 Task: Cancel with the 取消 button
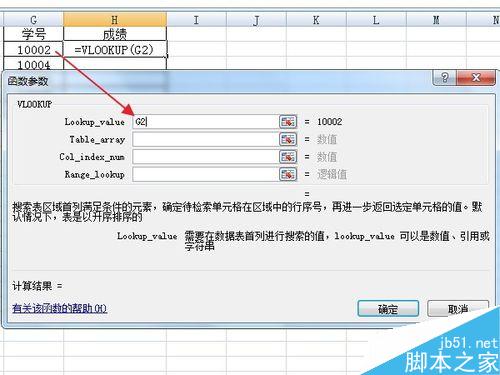tap(458, 309)
